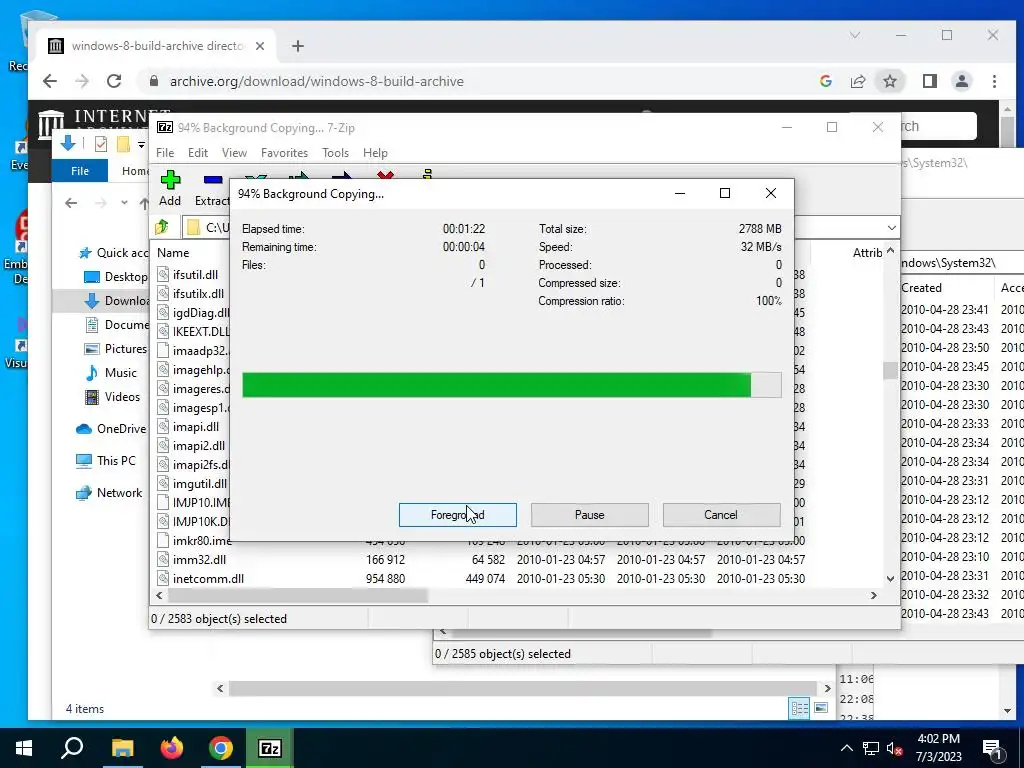Open Chrome profile avatar

tap(961, 81)
